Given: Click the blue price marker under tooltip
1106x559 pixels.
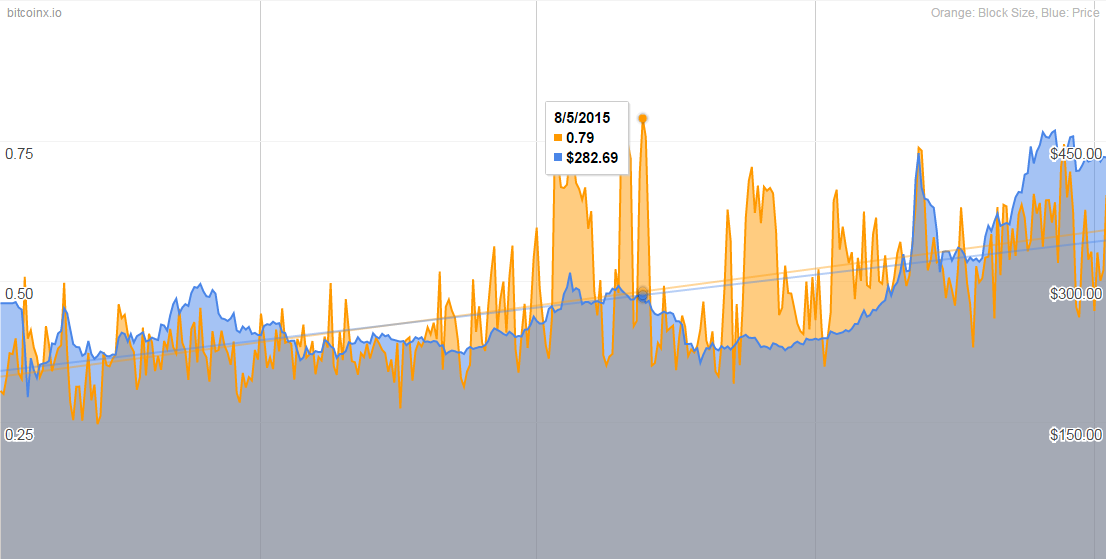Looking at the screenshot, I should click(643, 296).
